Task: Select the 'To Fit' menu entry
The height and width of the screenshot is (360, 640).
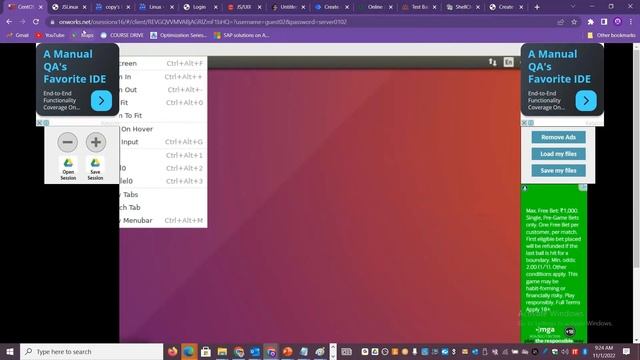Action: 163,116
